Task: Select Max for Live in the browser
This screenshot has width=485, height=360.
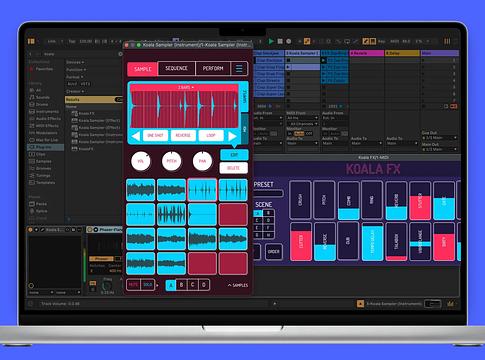Action: click(x=44, y=140)
